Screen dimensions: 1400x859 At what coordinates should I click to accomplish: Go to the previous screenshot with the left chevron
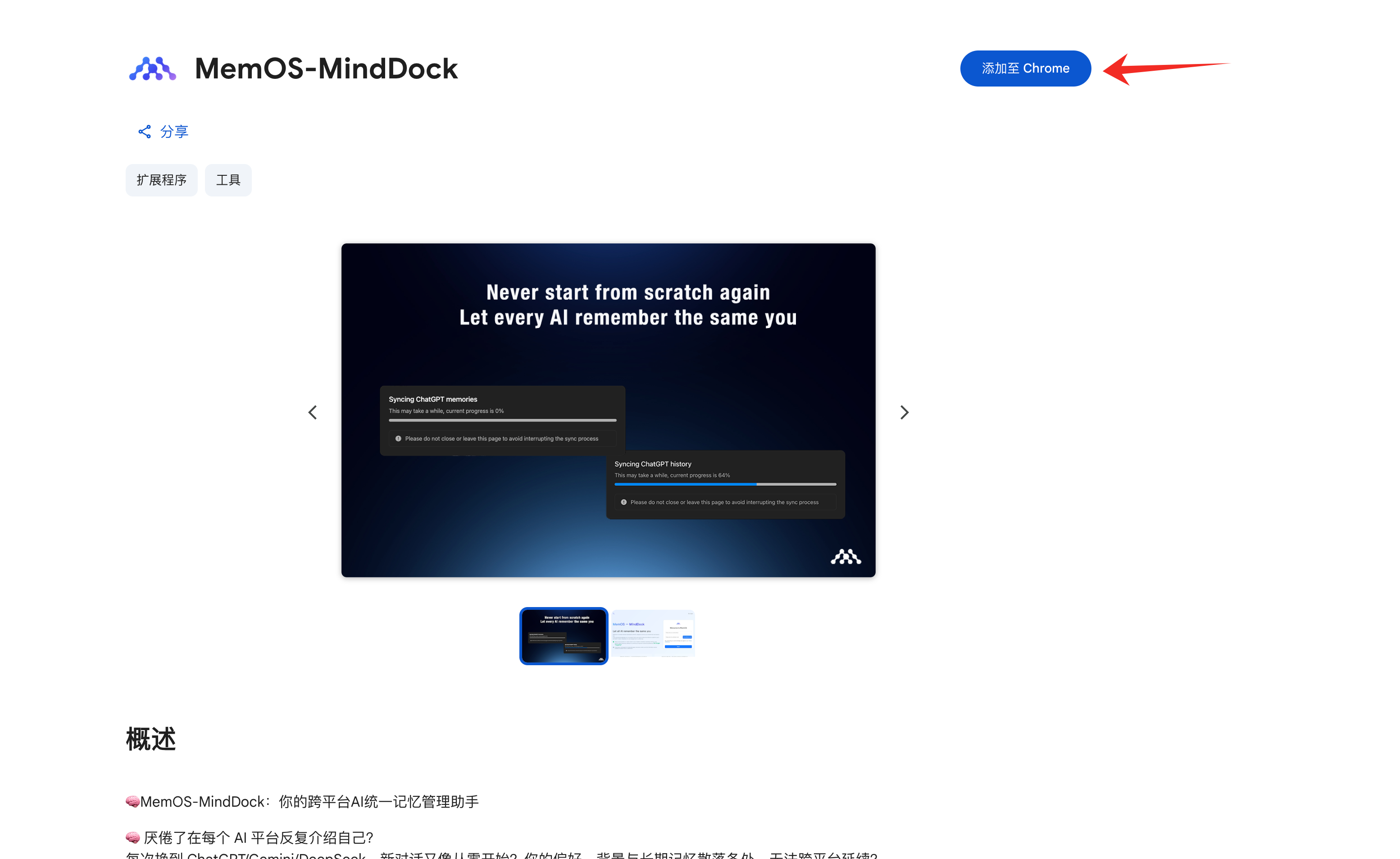point(313,412)
